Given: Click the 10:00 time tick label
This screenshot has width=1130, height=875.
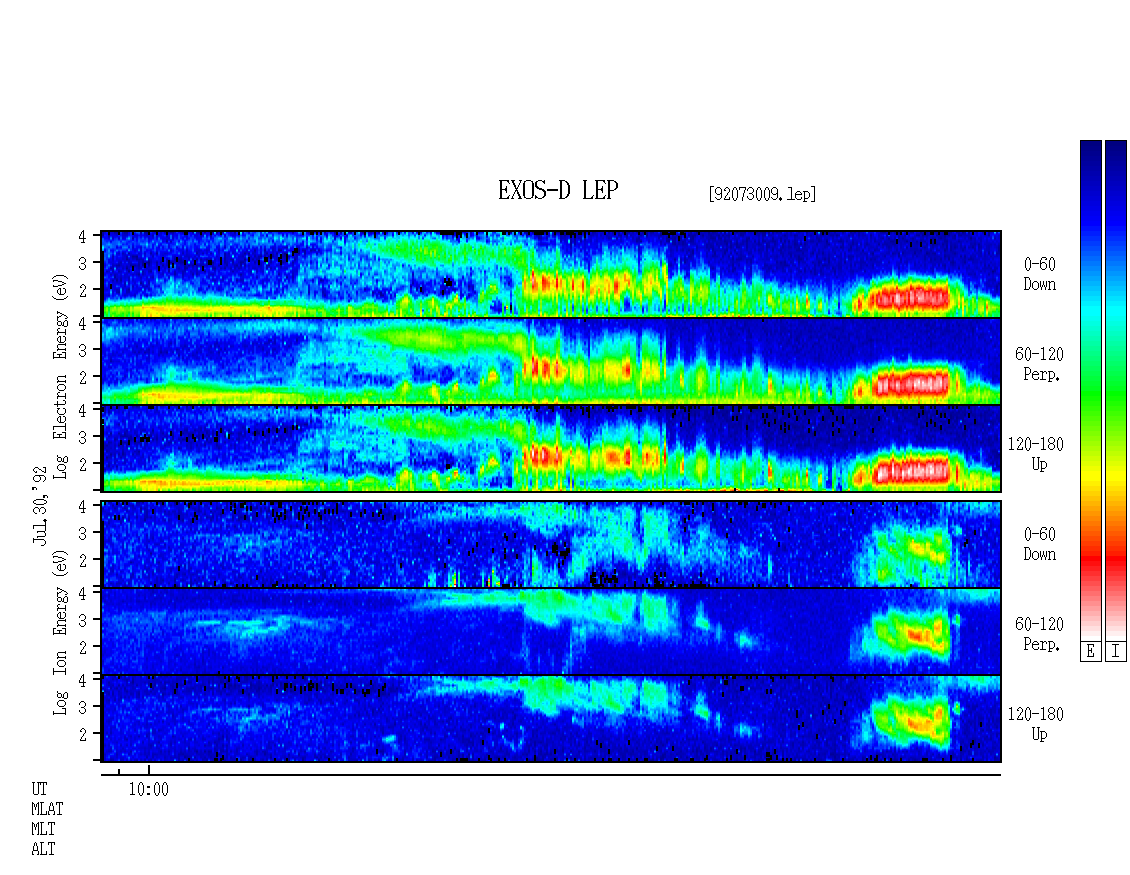Looking at the screenshot, I should (148, 790).
